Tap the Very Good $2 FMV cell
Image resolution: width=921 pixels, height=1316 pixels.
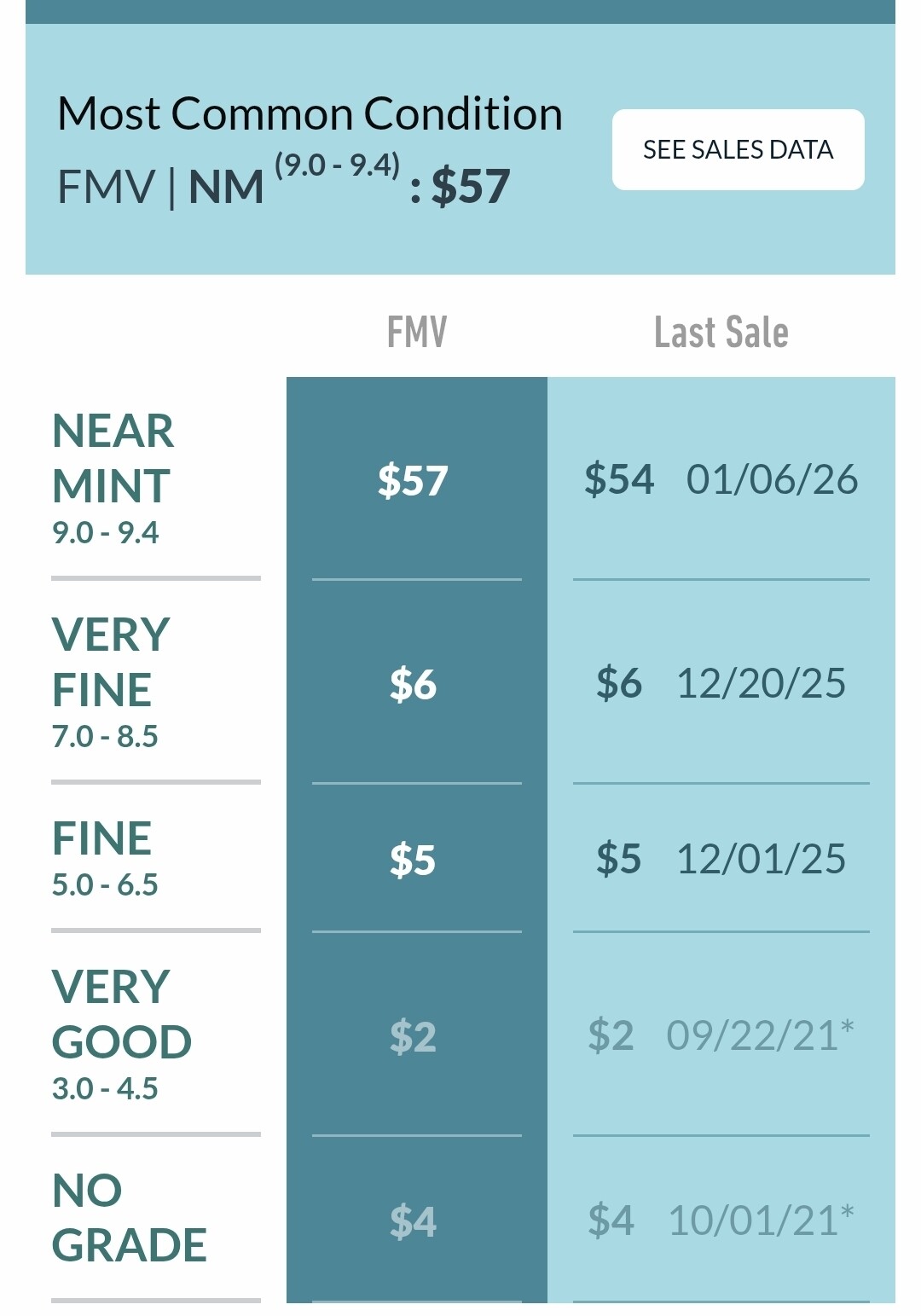(414, 1036)
